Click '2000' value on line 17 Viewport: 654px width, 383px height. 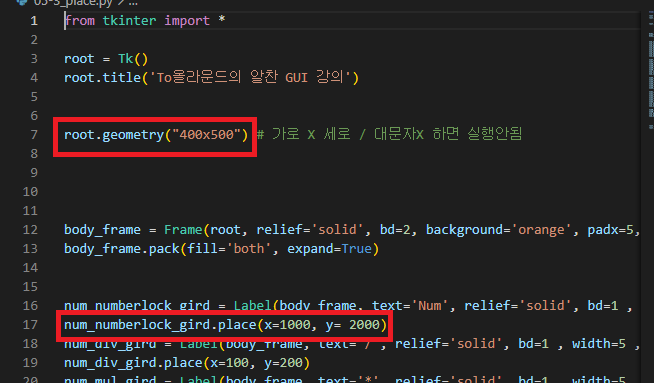tap(364, 325)
